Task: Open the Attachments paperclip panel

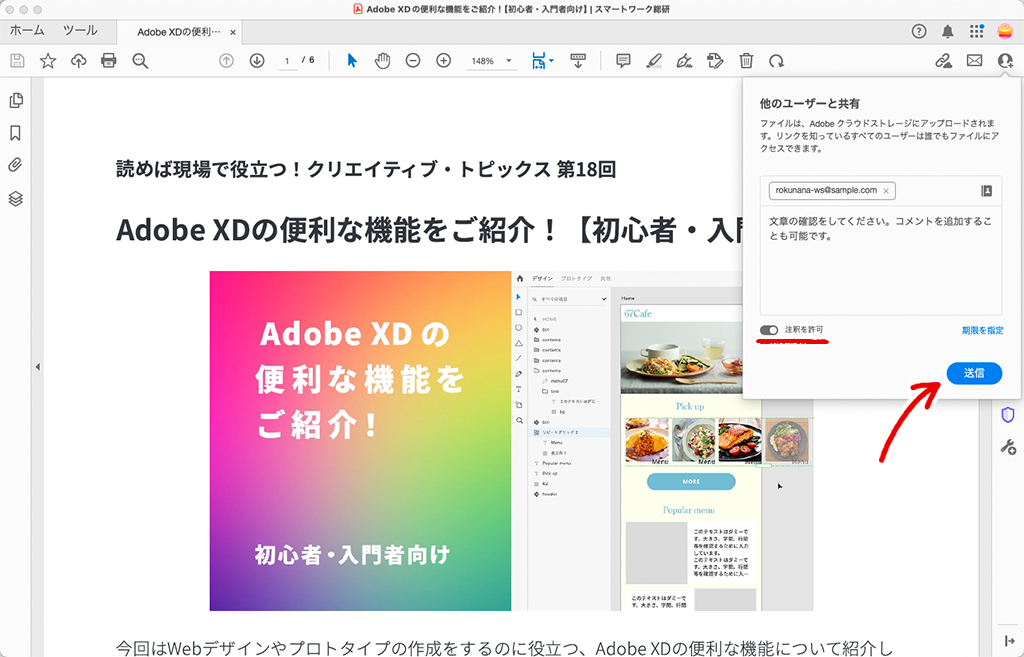Action: (16, 165)
